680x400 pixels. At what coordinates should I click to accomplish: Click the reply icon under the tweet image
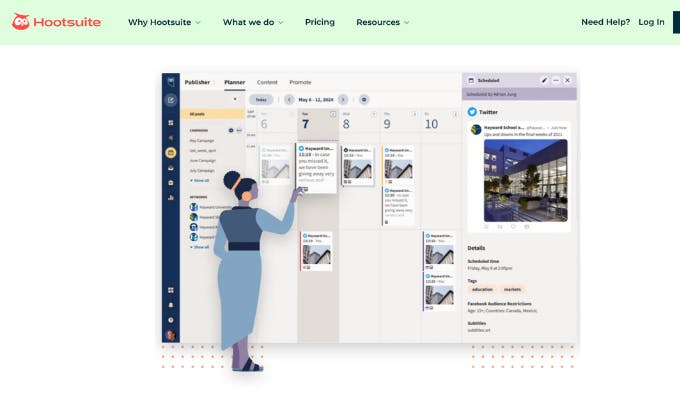486,226
